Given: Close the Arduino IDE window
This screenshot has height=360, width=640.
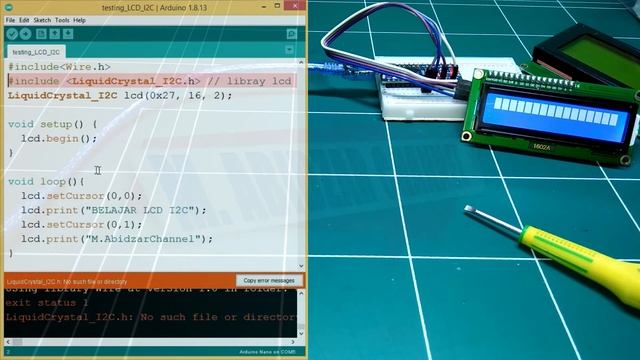Looking at the screenshot, I should pos(295,6).
